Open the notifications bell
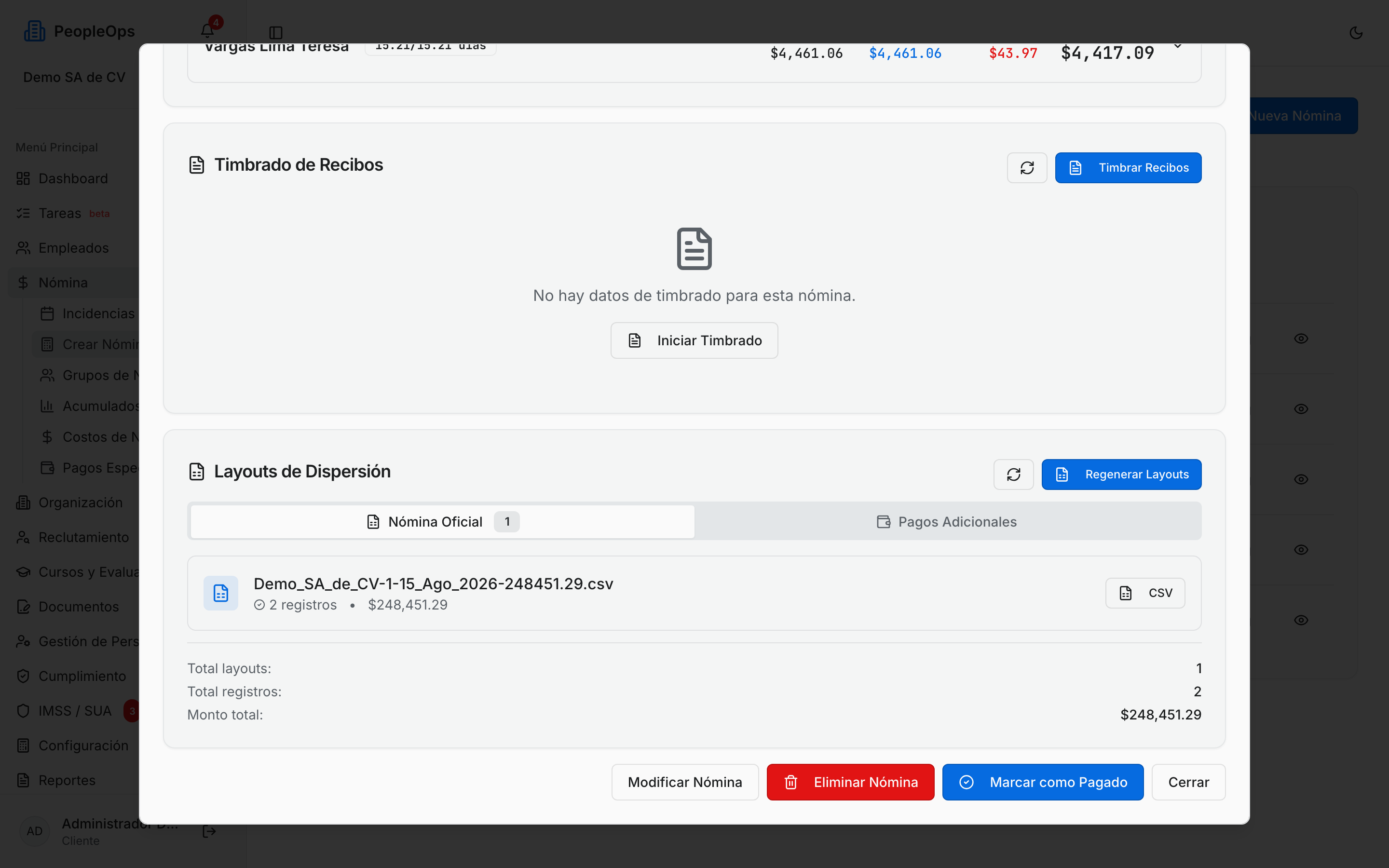1389x868 pixels. 207,30
